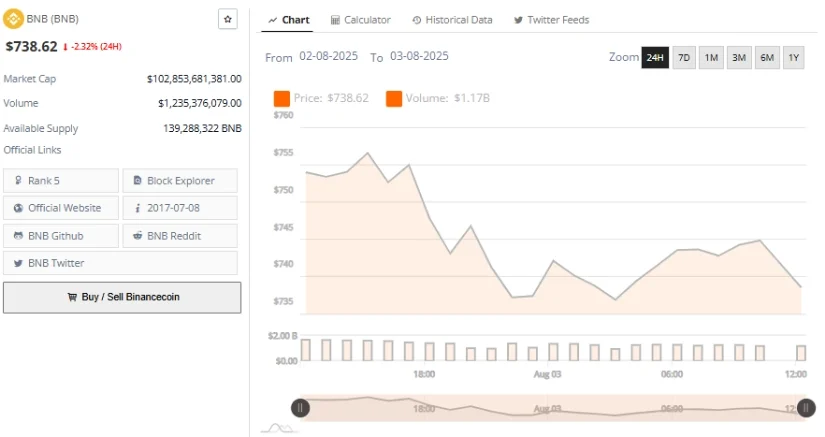This screenshot has width=825, height=437.
Task: Visit the Official Website link
Action: point(61,208)
